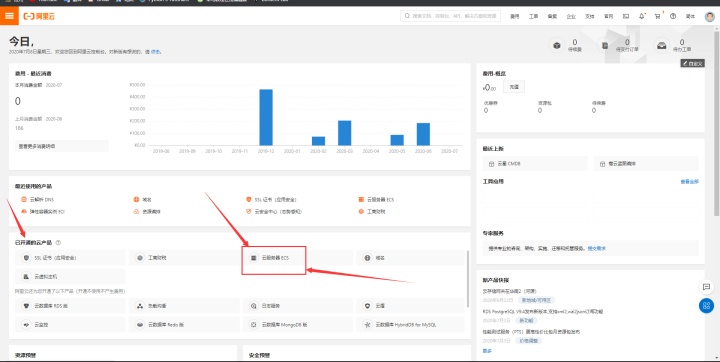Open the 性能测试服务 (PTS) news item

[531, 332]
